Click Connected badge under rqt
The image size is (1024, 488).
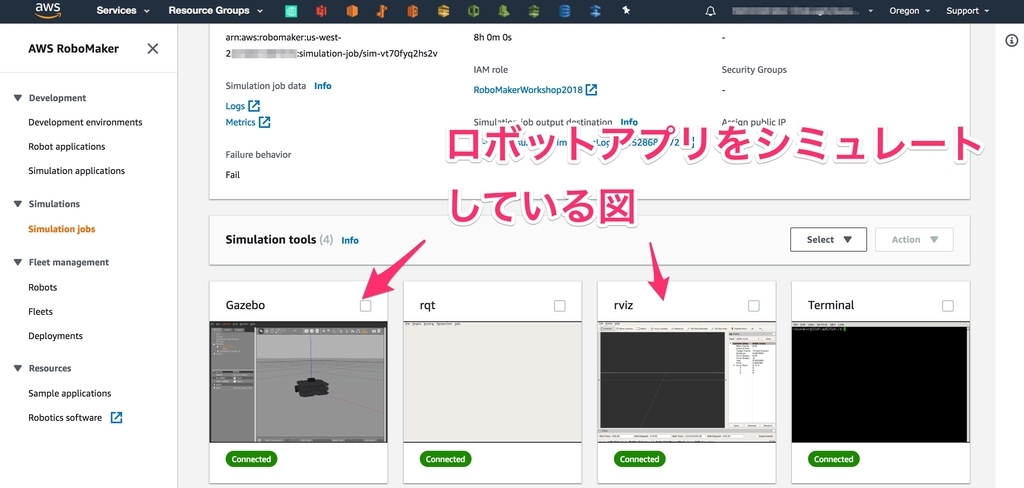(445, 459)
